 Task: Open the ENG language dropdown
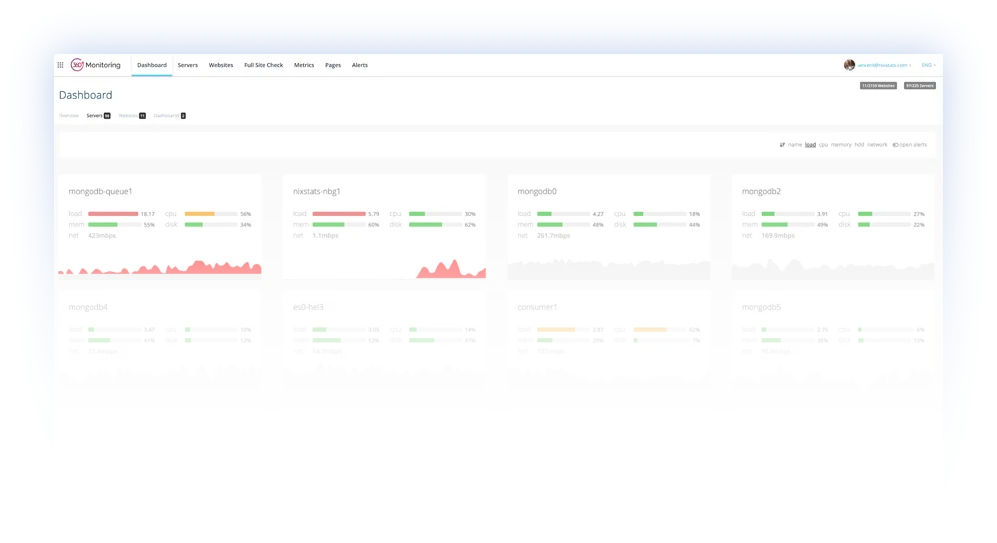[928, 65]
